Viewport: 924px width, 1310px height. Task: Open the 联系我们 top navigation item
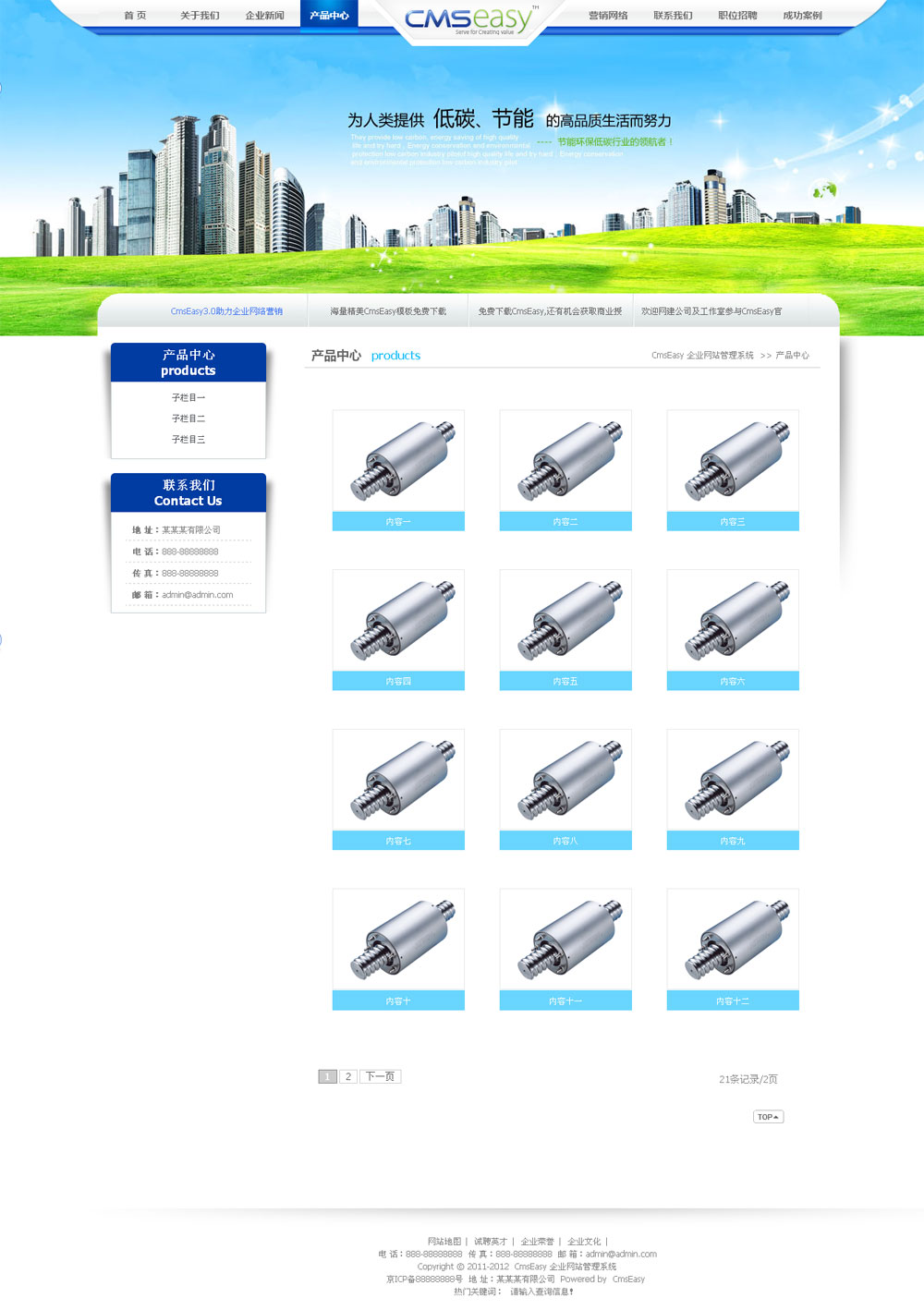click(x=673, y=16)
